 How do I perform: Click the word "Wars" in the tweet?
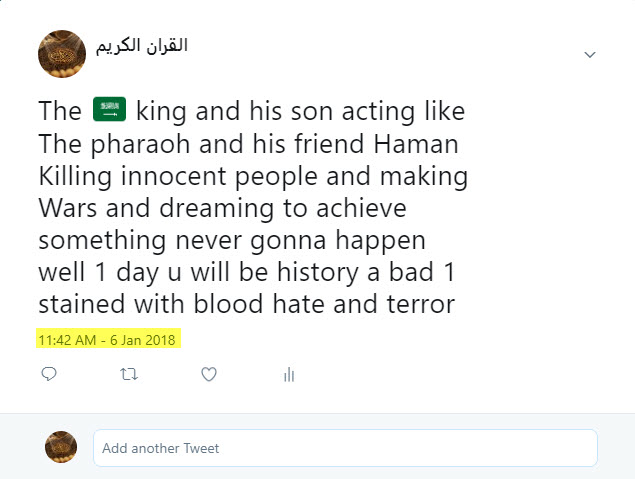click(x=67, y=210)
